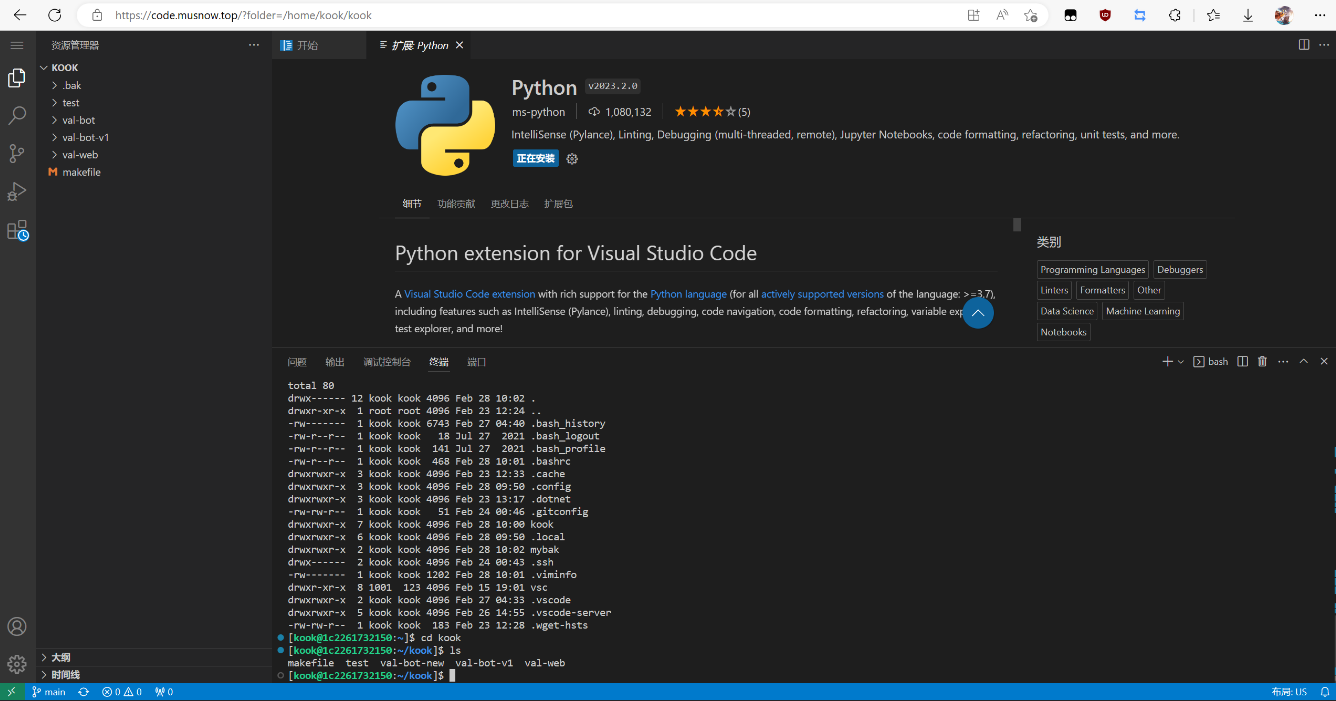Expand the val-bot folder
The height and width of the screenshot is (701, 1336).
[154, 120]
